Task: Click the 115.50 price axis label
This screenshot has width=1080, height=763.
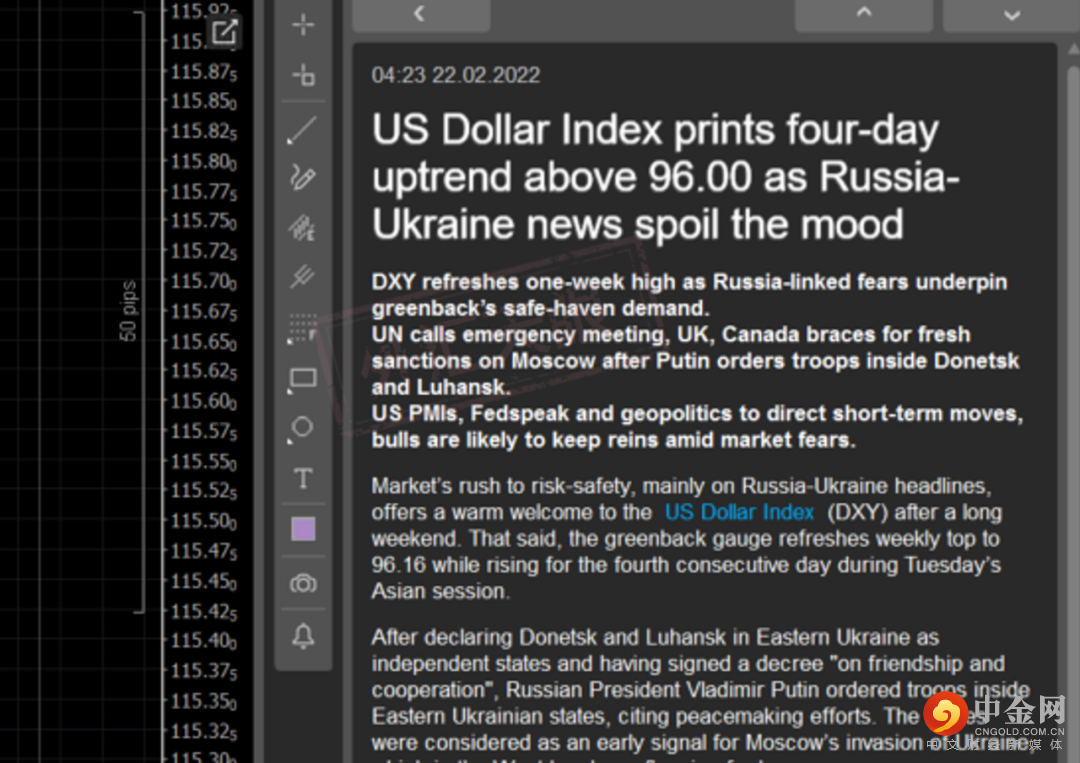Action: (x=203, y=521)
